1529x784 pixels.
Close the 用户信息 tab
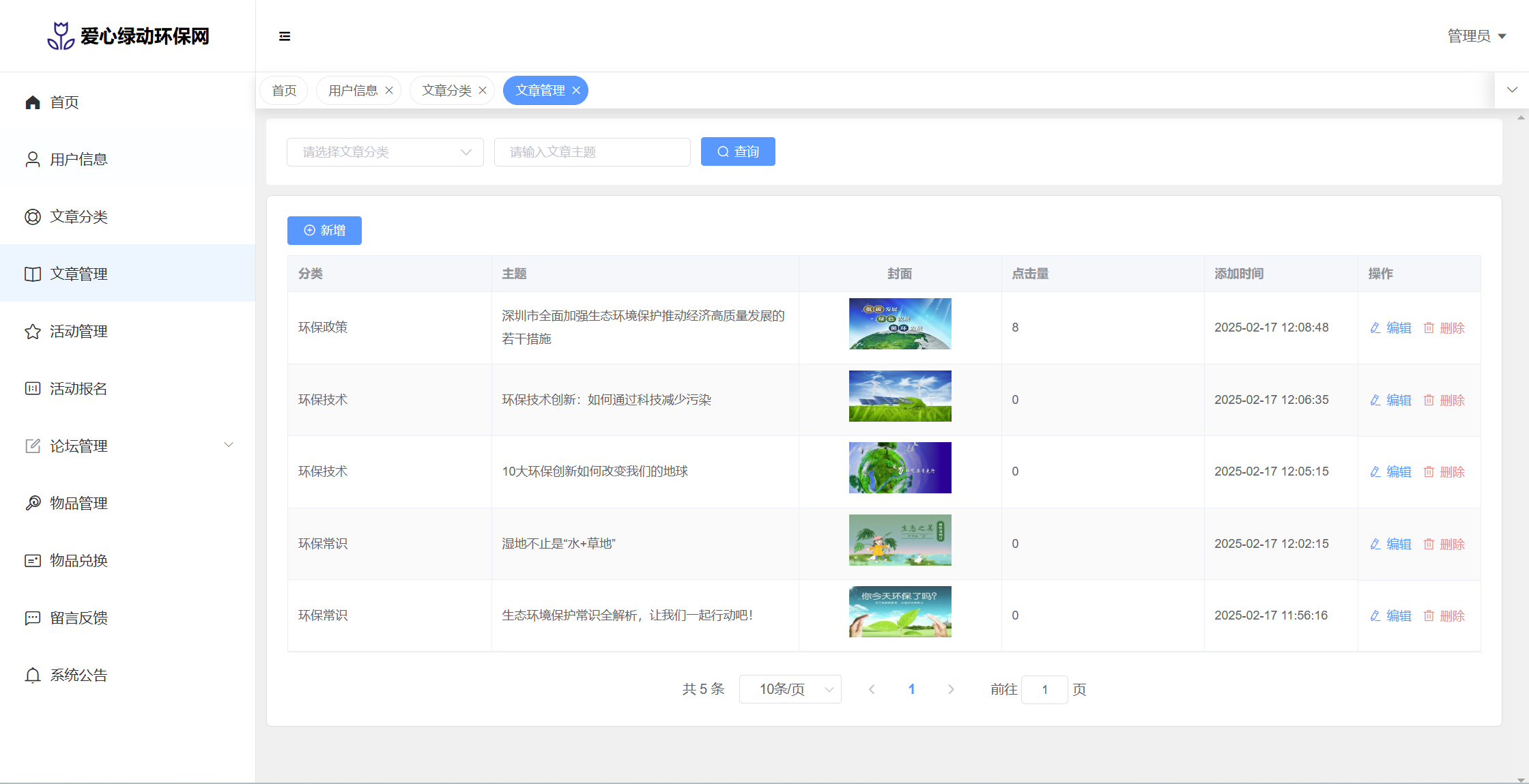pos(389,91)
